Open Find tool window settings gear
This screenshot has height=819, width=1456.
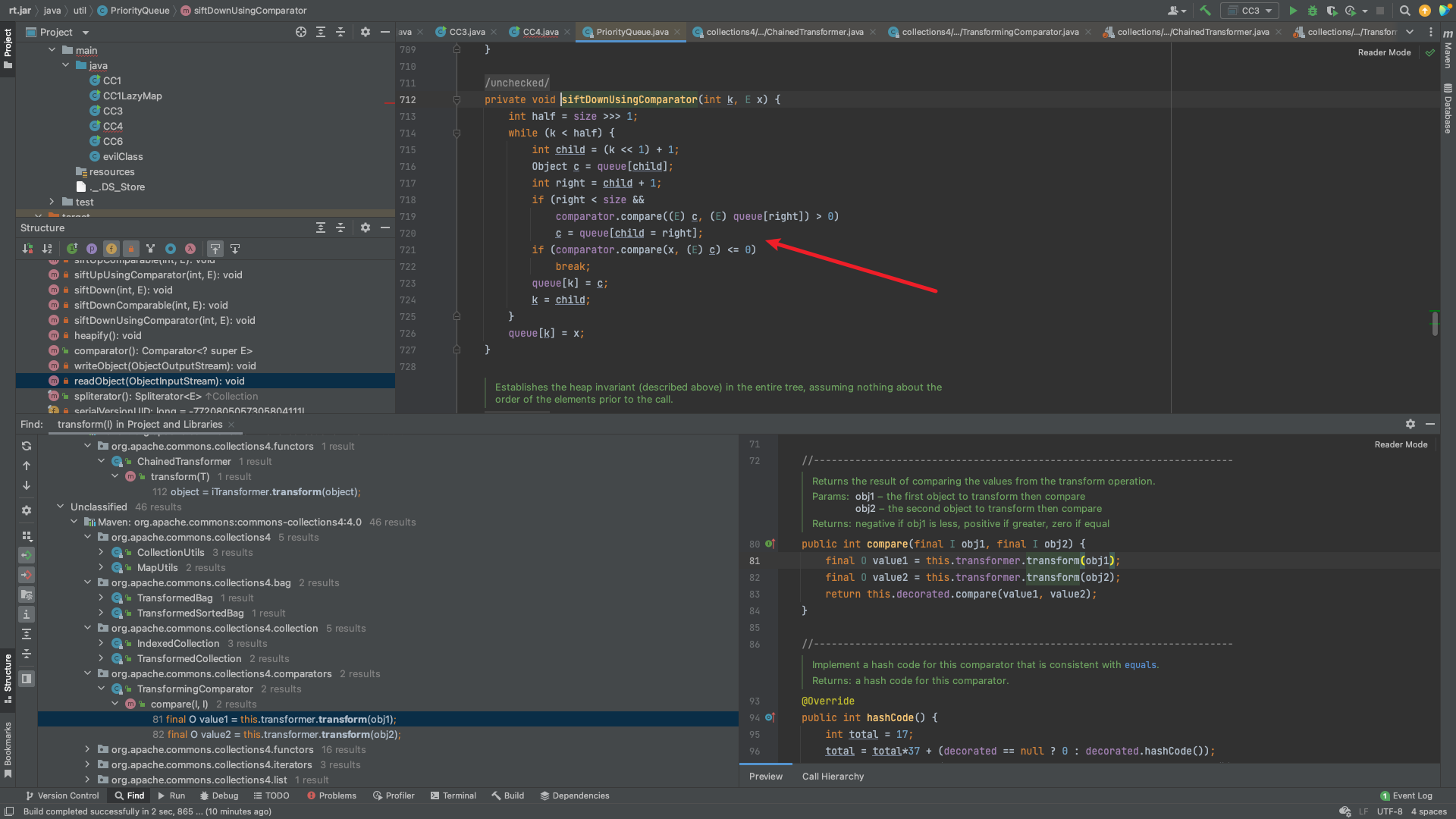pyautogui.click(x=1410, y=424)
